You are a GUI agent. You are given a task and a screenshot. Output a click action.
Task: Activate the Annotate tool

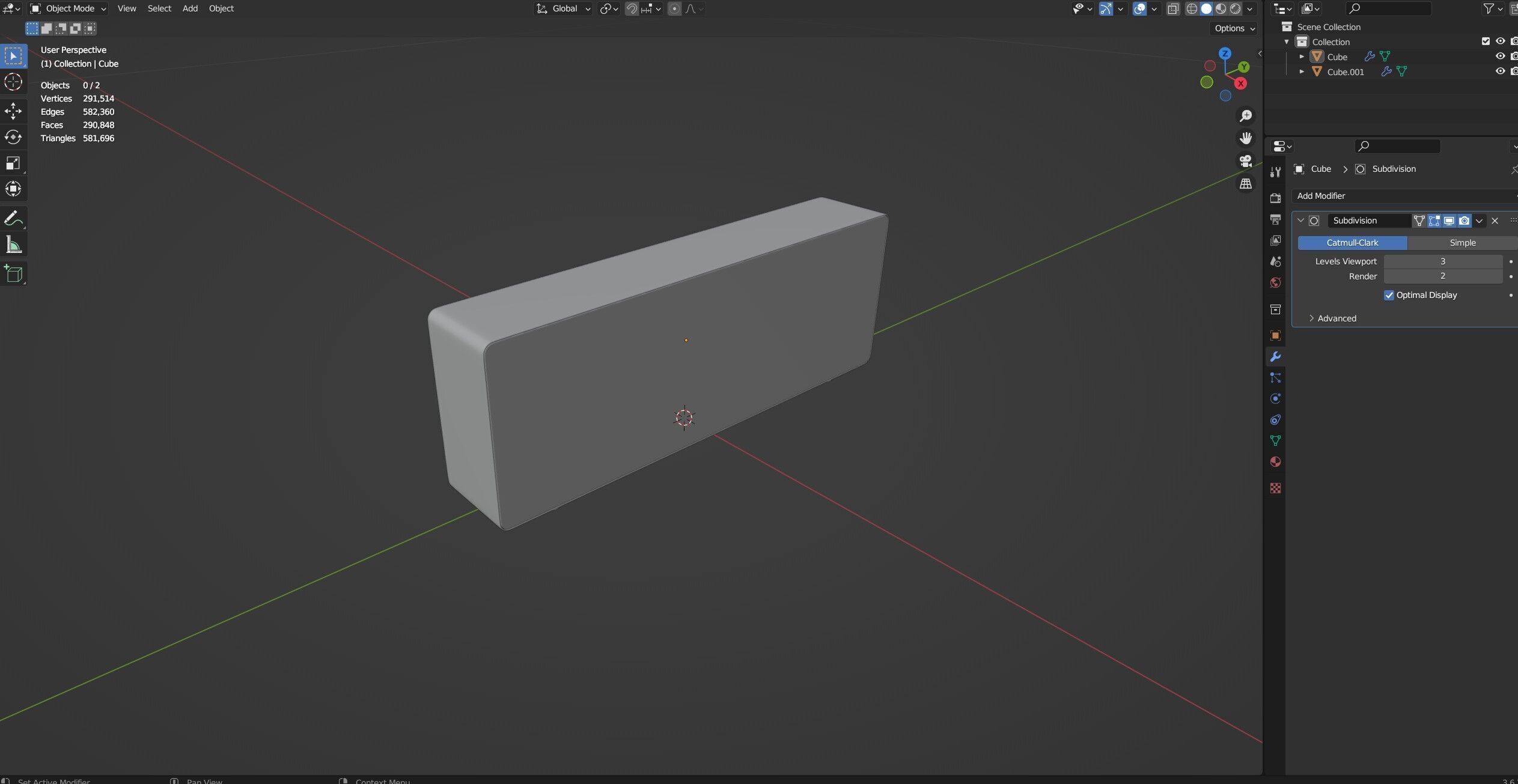13,219
